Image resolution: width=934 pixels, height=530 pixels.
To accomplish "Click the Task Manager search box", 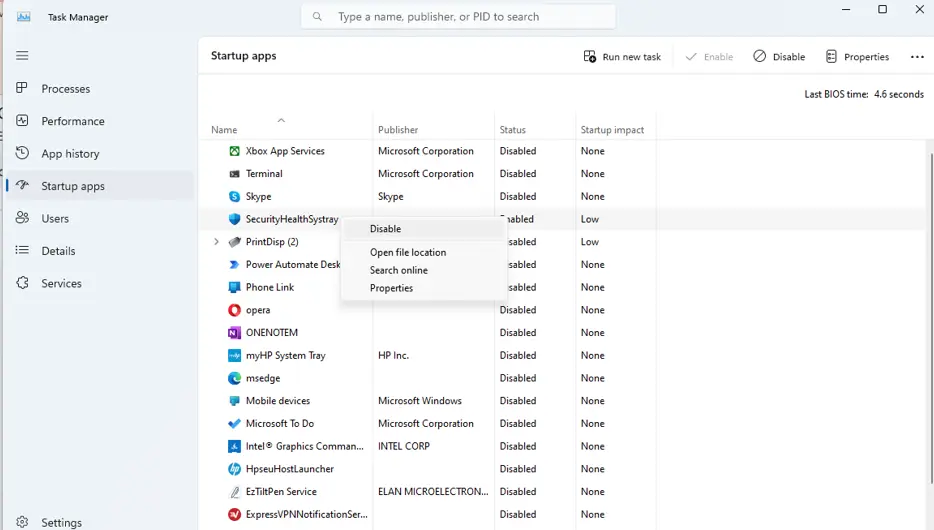I will coord(458,17).
